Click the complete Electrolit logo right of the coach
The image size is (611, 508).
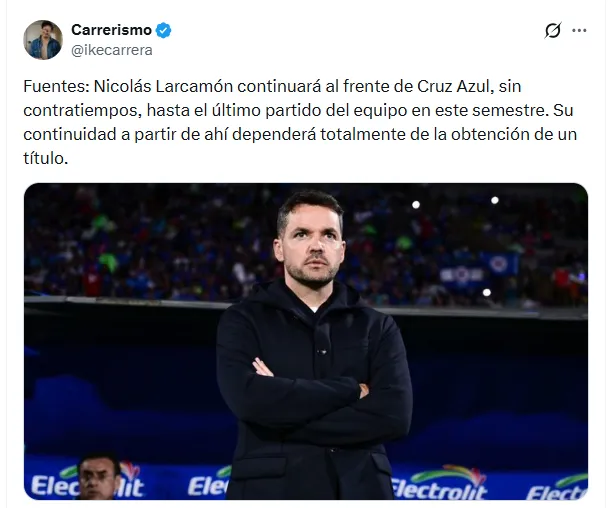440,483
